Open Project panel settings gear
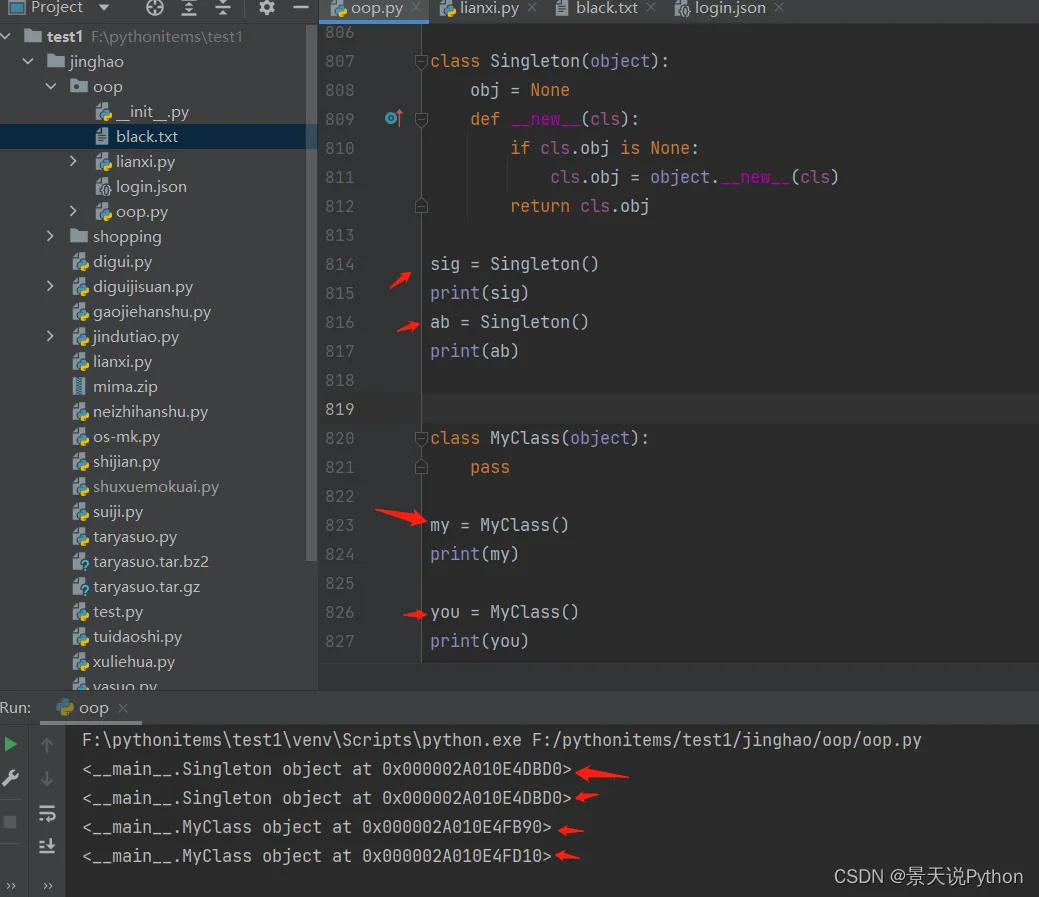Viewport: 1039px width, 897px height. [266, 8]
